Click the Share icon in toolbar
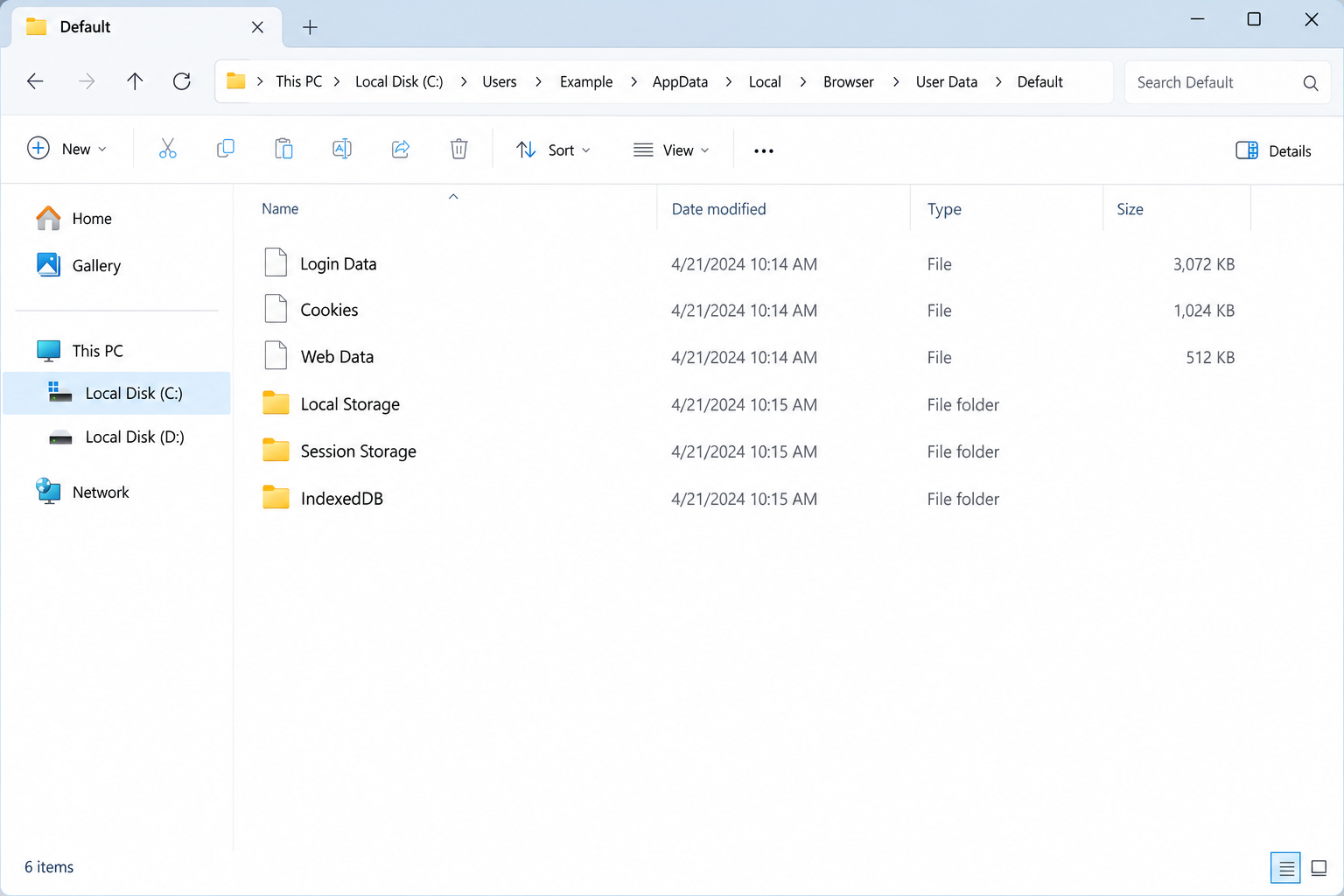Viewport: 1344px width, 896px height. tap(401, 149)
